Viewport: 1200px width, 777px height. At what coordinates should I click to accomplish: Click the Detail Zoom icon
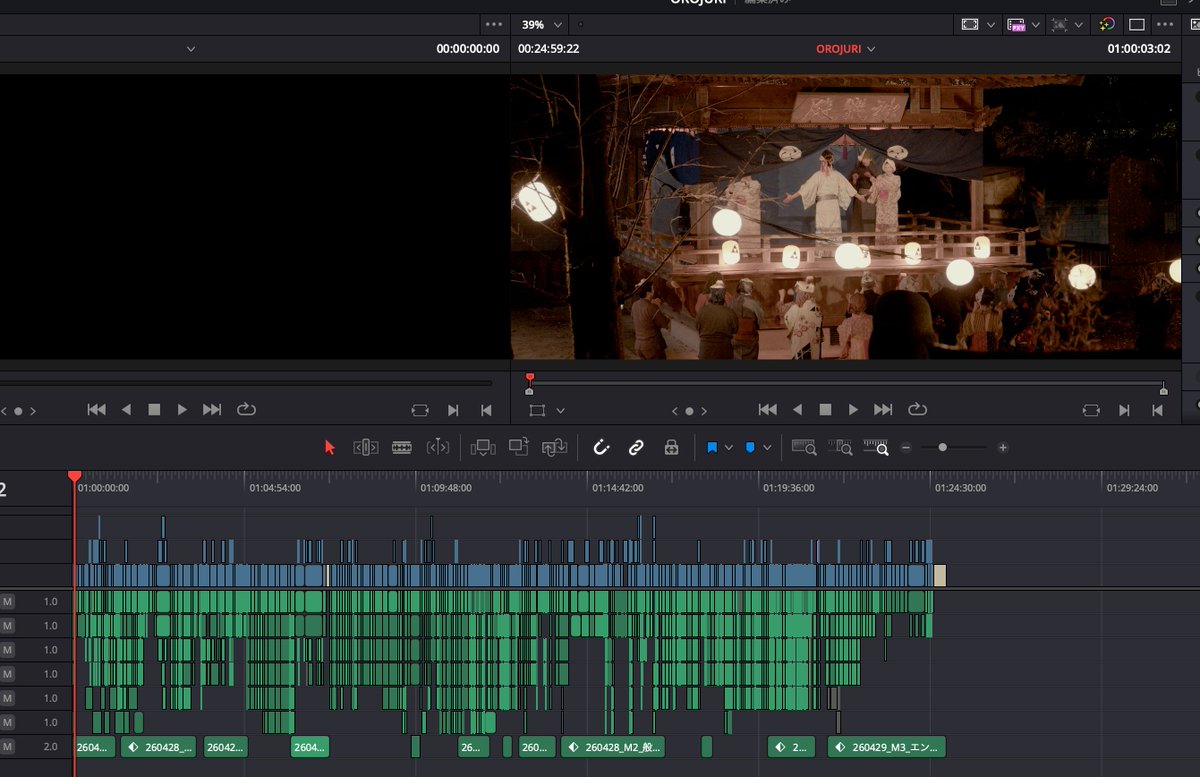(840, 448)
